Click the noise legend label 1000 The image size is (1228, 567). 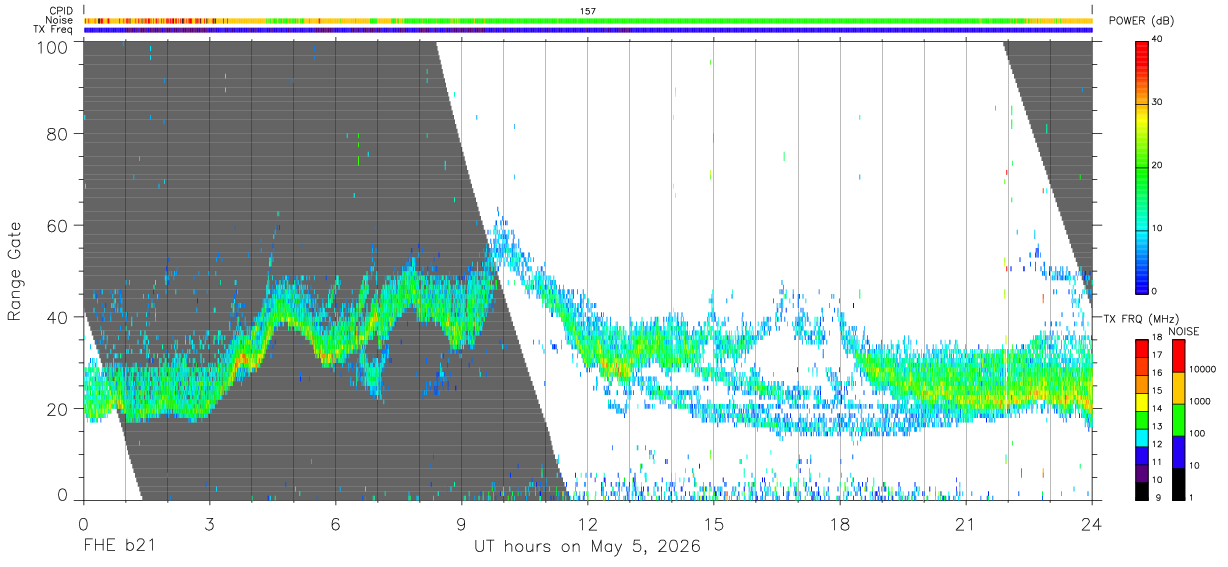point(1200,401)
